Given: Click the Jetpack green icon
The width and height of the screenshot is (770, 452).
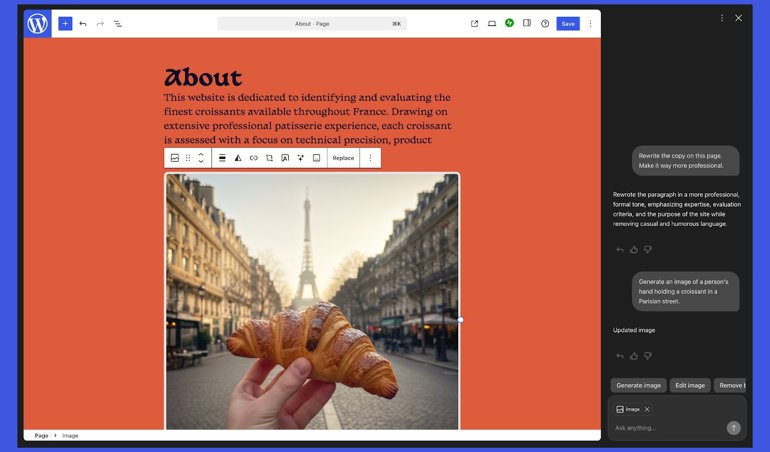Looking at the screenshot, I should click(x=509, y=23).
